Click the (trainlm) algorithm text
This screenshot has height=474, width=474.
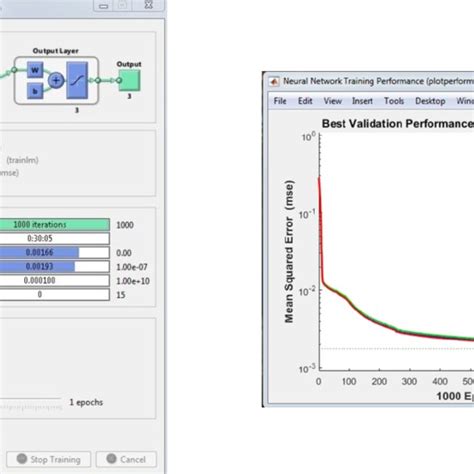(x=22, y=160)
